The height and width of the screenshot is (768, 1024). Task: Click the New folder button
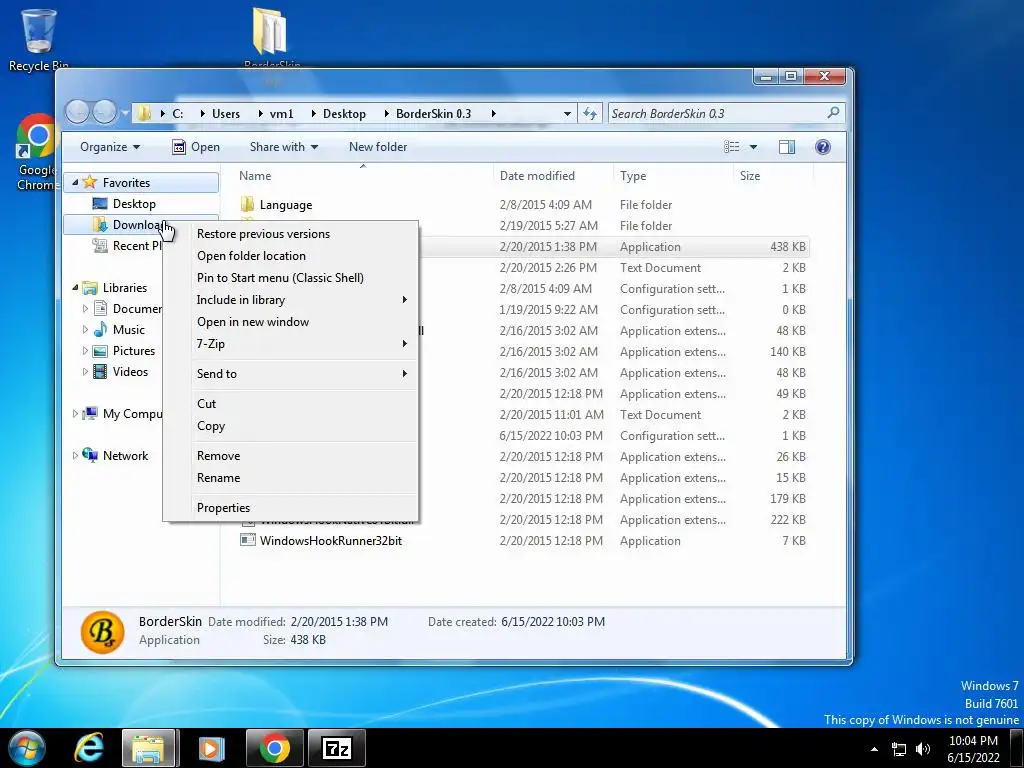[x=378, y=147]
